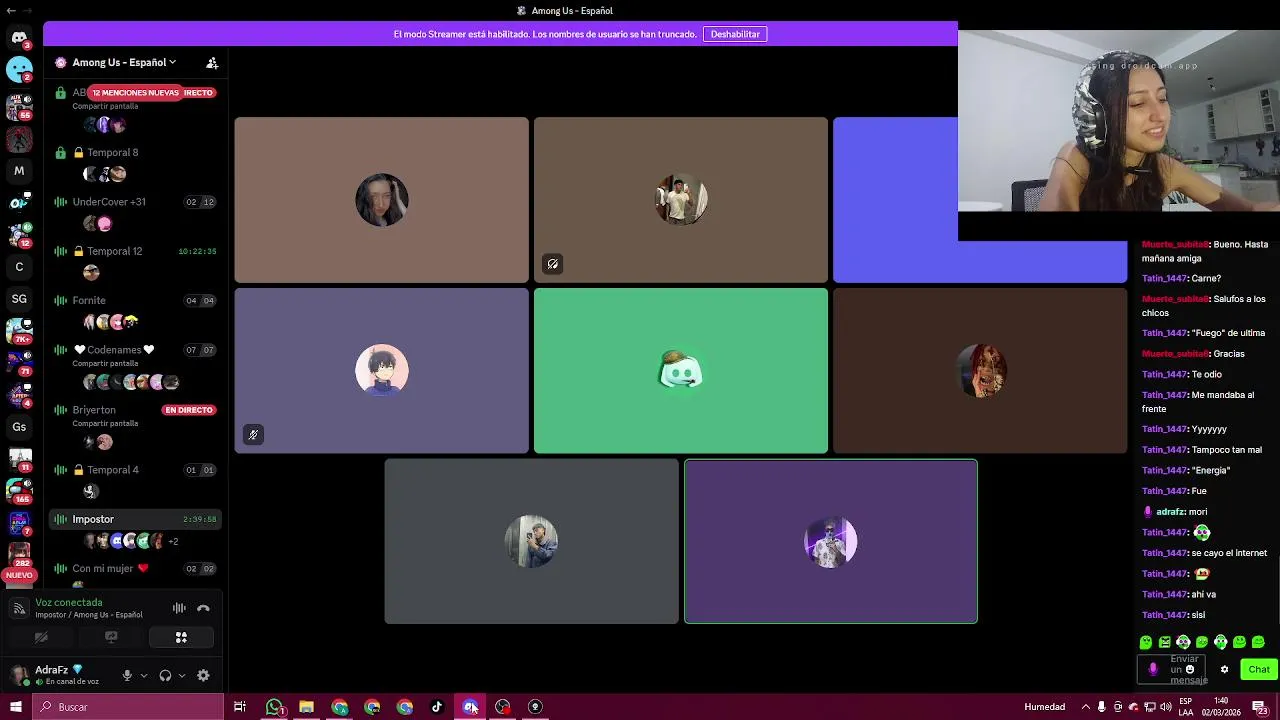Pick the last green emote in emote row

(1258, 642)
